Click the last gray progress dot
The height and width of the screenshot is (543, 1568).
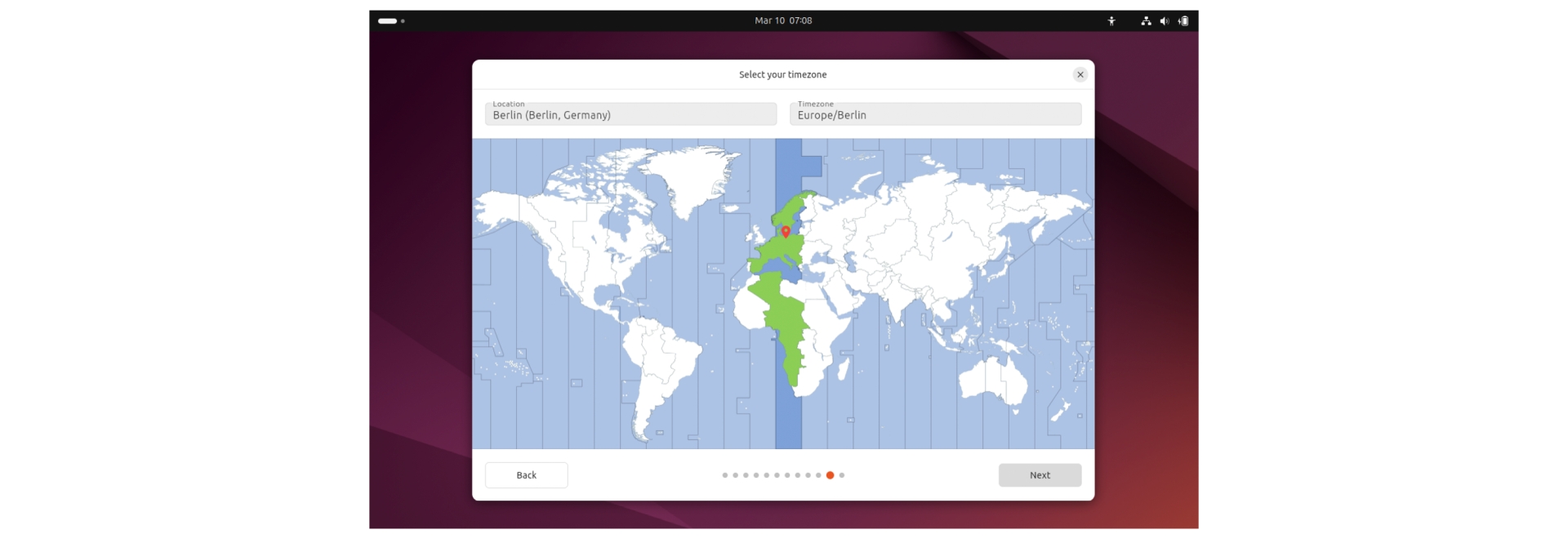click(842, 475)
